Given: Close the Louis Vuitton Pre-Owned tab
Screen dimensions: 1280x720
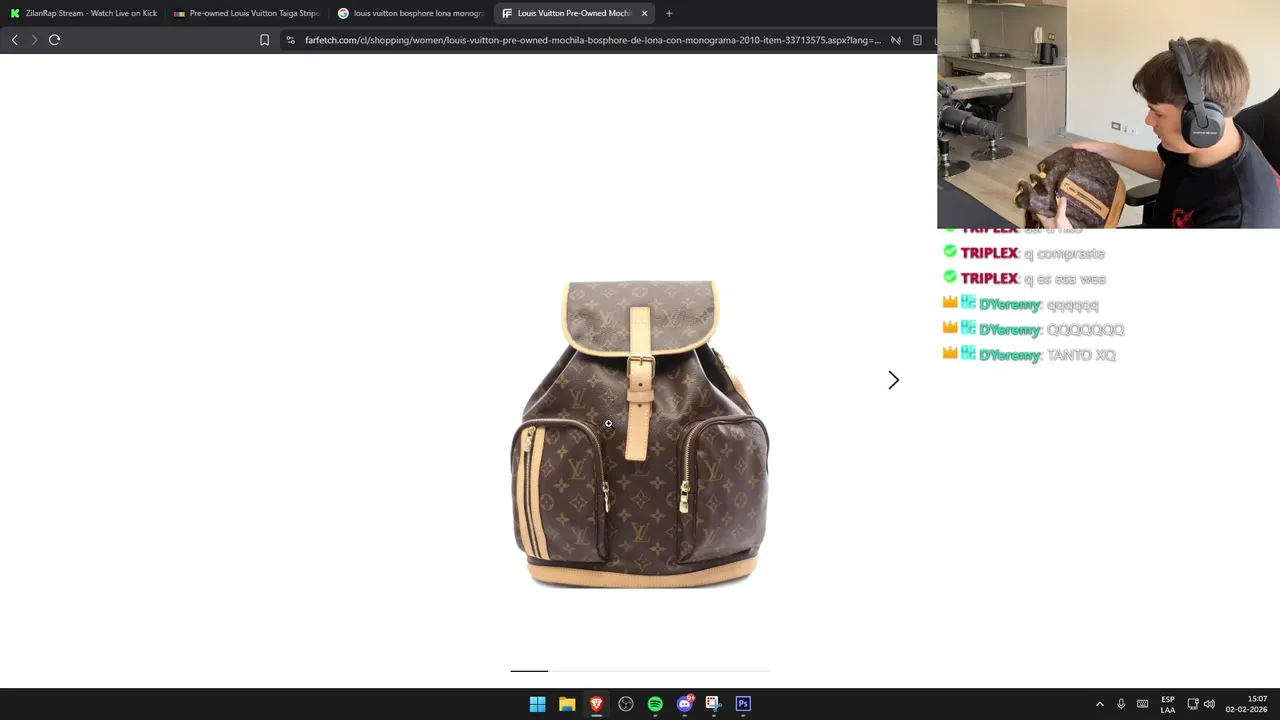Looking at the screenshot, I should tap(644, 13).
